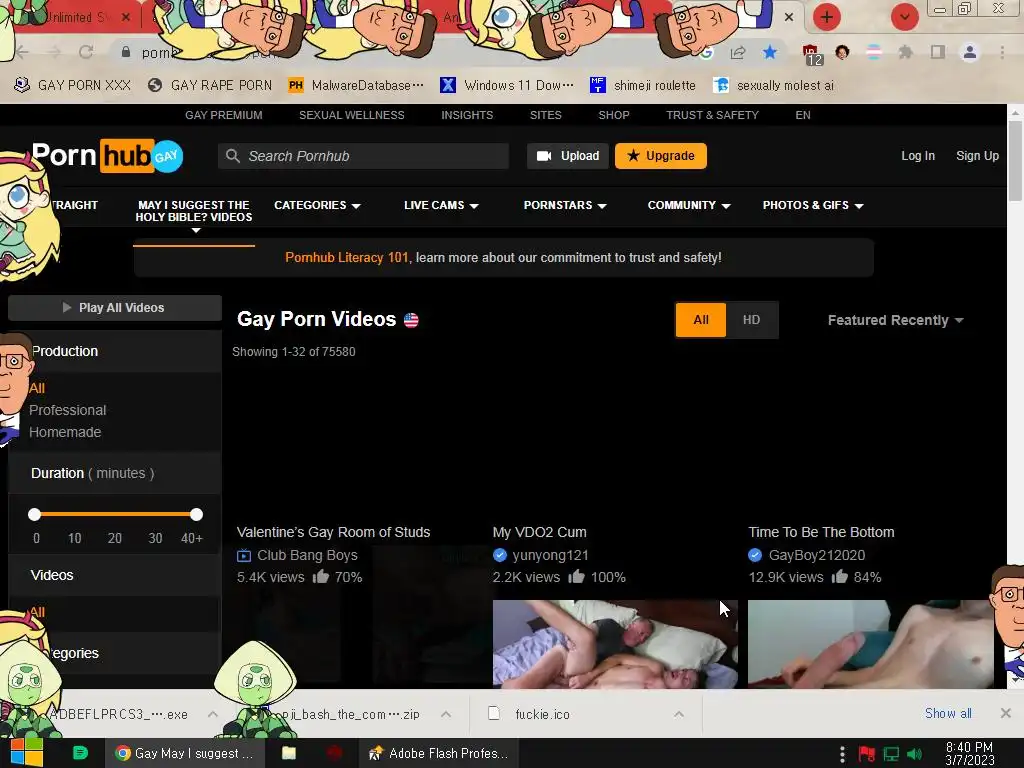Click the US flag icon beside page heading
Viewport: 1024px width, 768px height.
point(411,320)
